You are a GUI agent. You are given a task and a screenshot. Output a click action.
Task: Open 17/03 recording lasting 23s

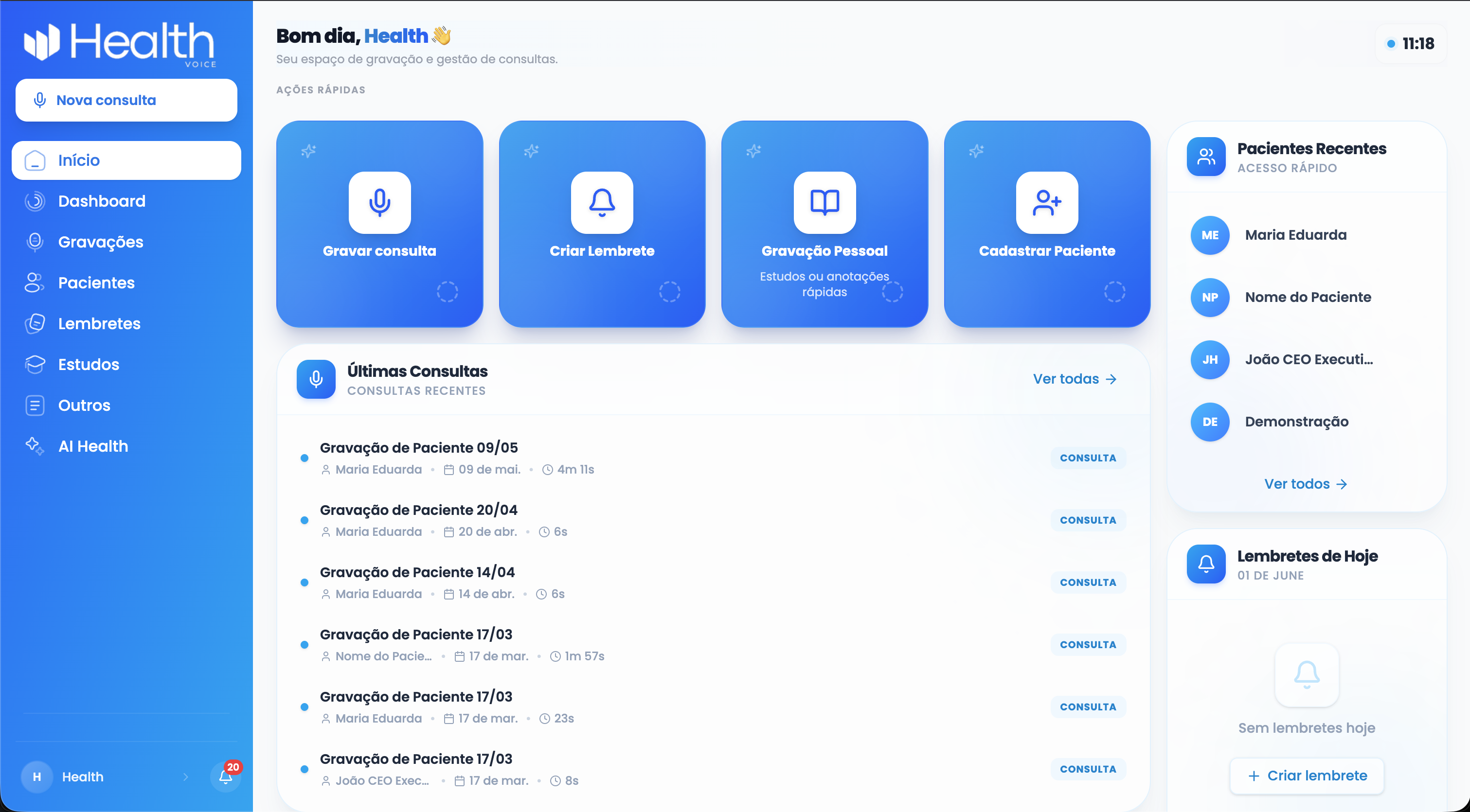click(x=713, y=706)
